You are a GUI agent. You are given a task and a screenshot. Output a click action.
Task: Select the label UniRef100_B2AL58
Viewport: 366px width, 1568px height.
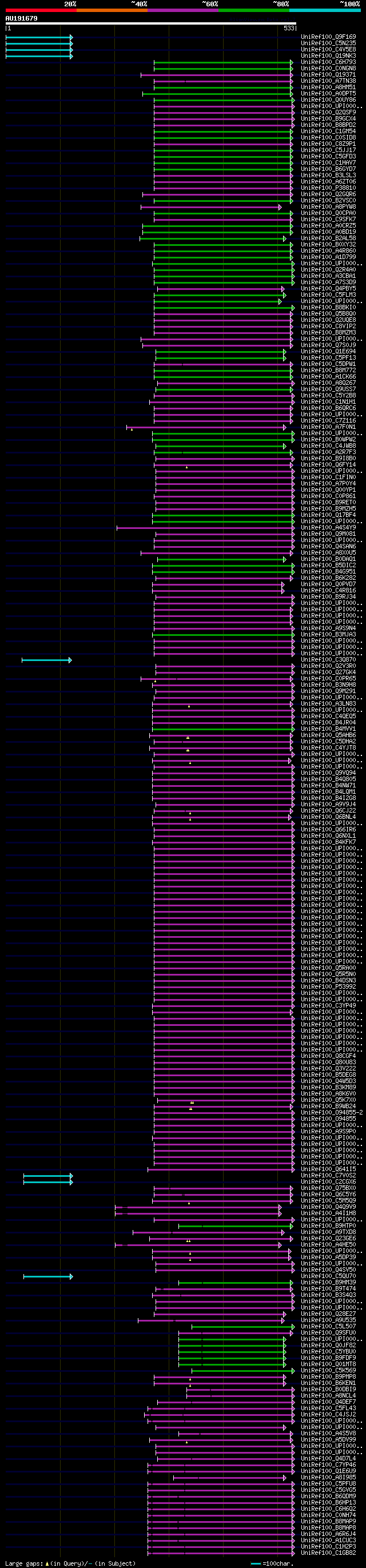coord(328,238)
